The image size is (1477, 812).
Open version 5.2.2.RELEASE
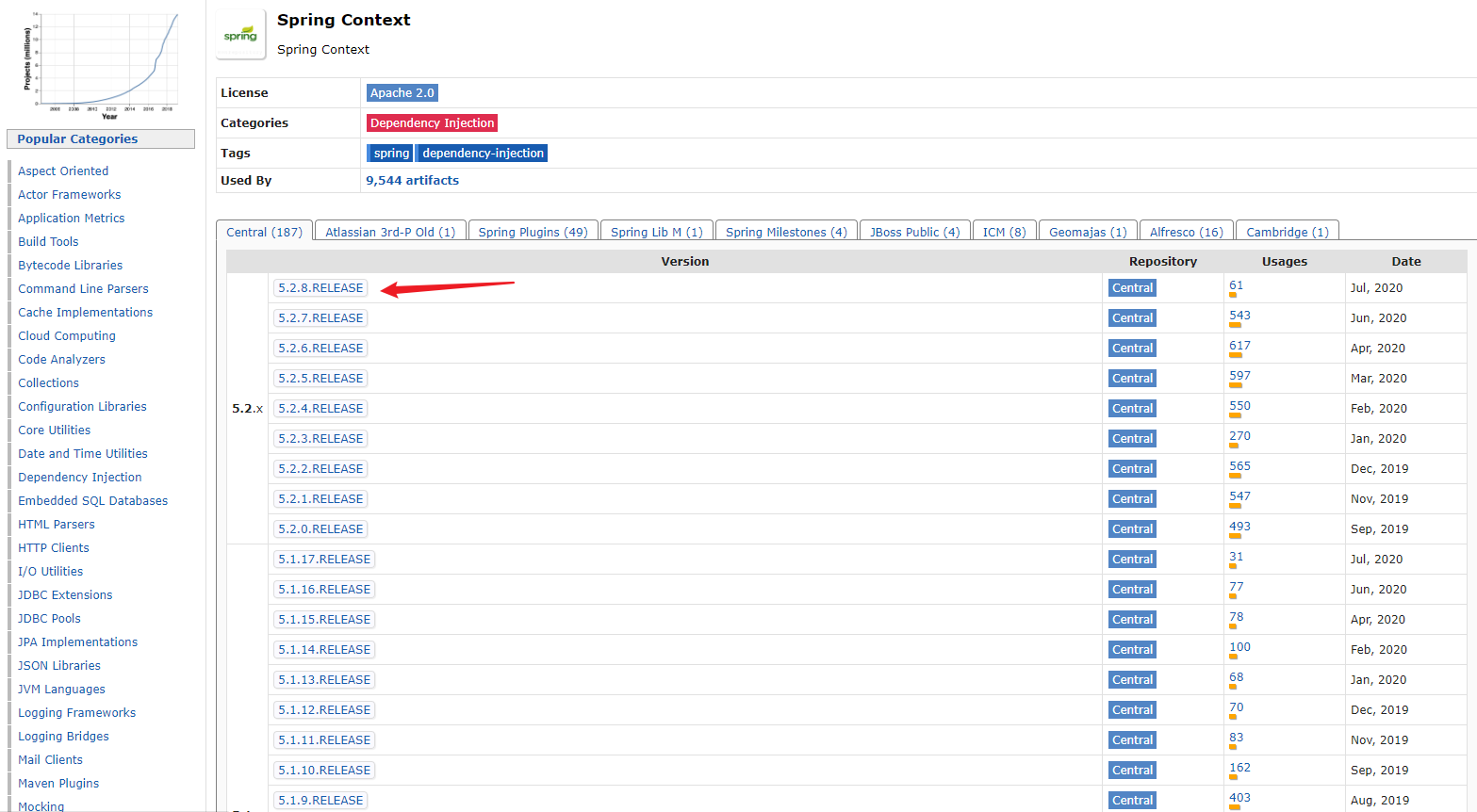coord(320,469)
